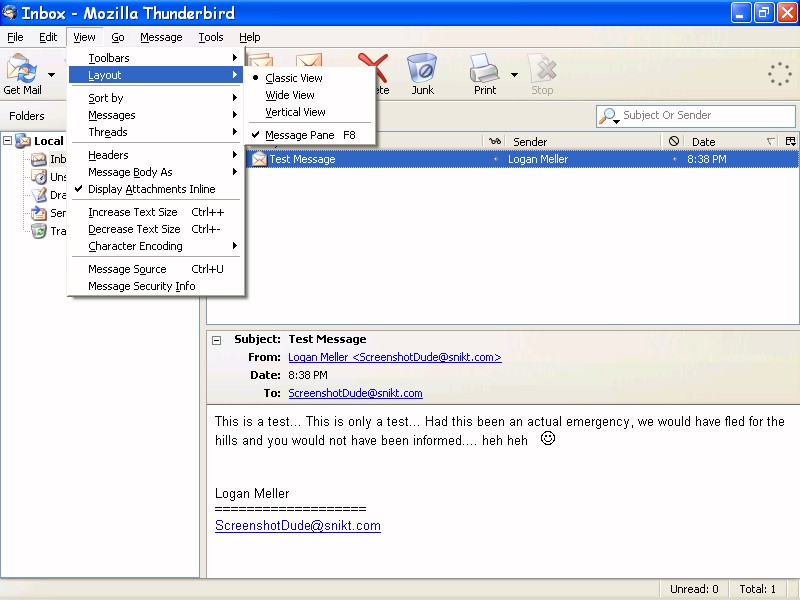Click the To address ScreenshotDude@snikt.com link
Viewport: 800px width, 600px height.
[355, 393]
